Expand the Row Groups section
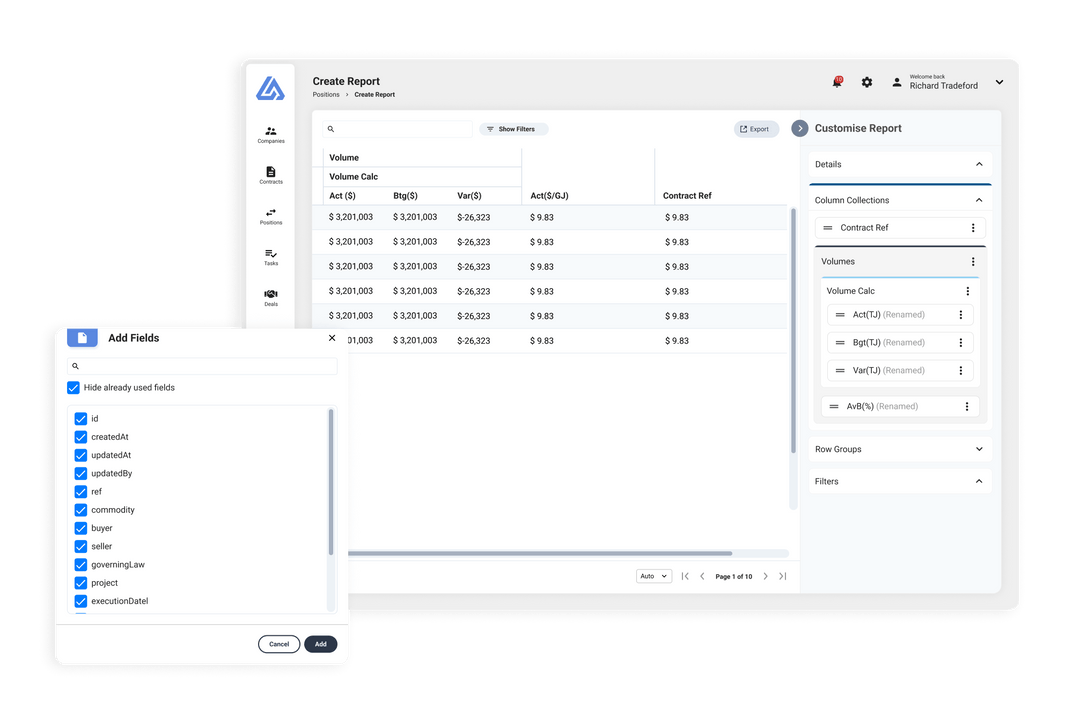The width and height of the screenshot is (1080, 714). tap(979, 449)
